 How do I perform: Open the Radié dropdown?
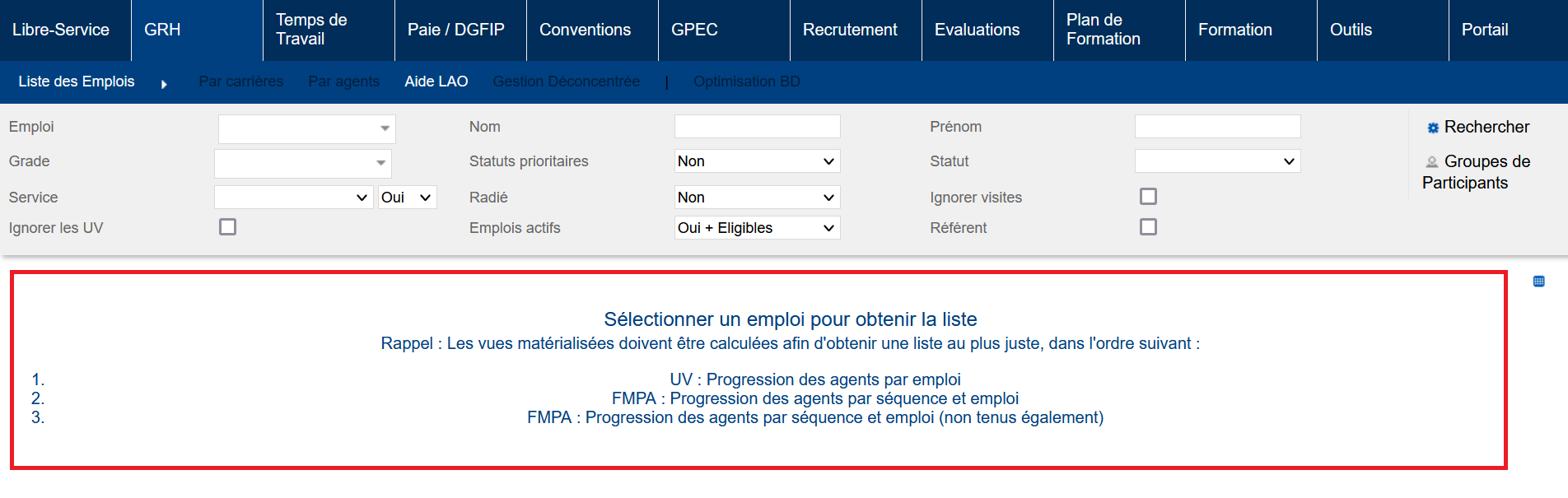pyautogui.click(x=756, y=198)
